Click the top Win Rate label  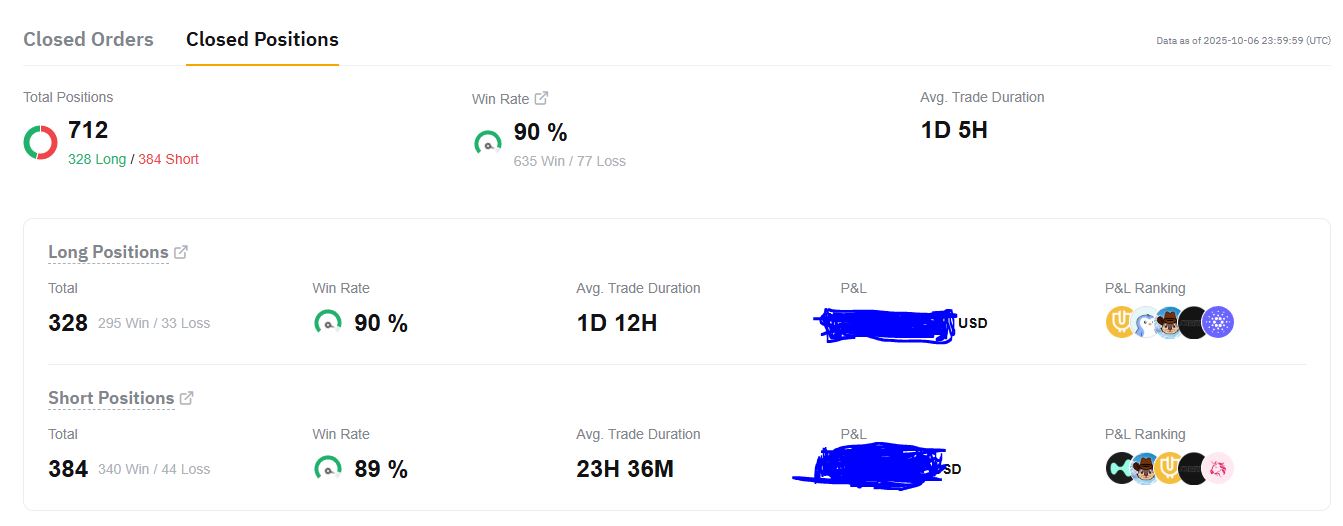(x=500, y=98)
